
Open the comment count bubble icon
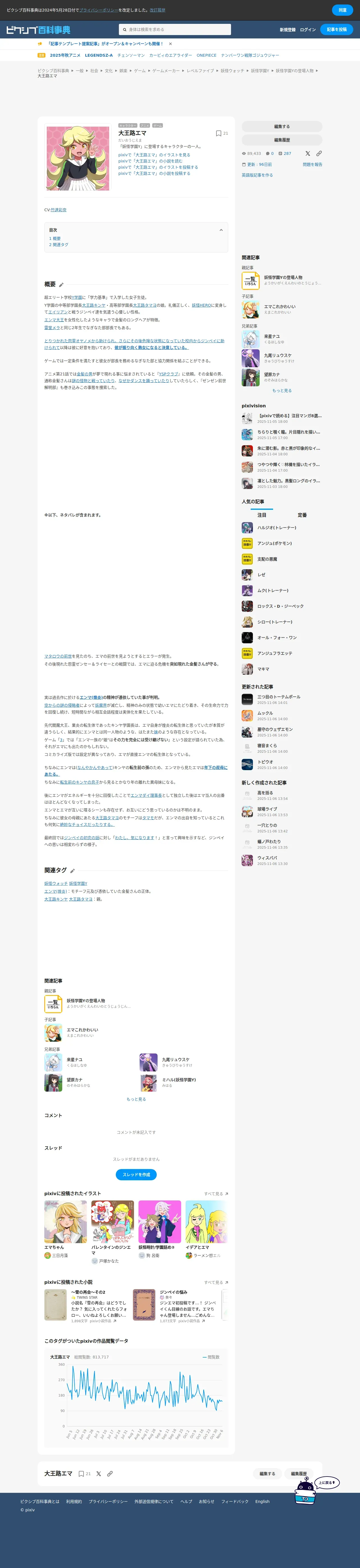tap(267, 153)
